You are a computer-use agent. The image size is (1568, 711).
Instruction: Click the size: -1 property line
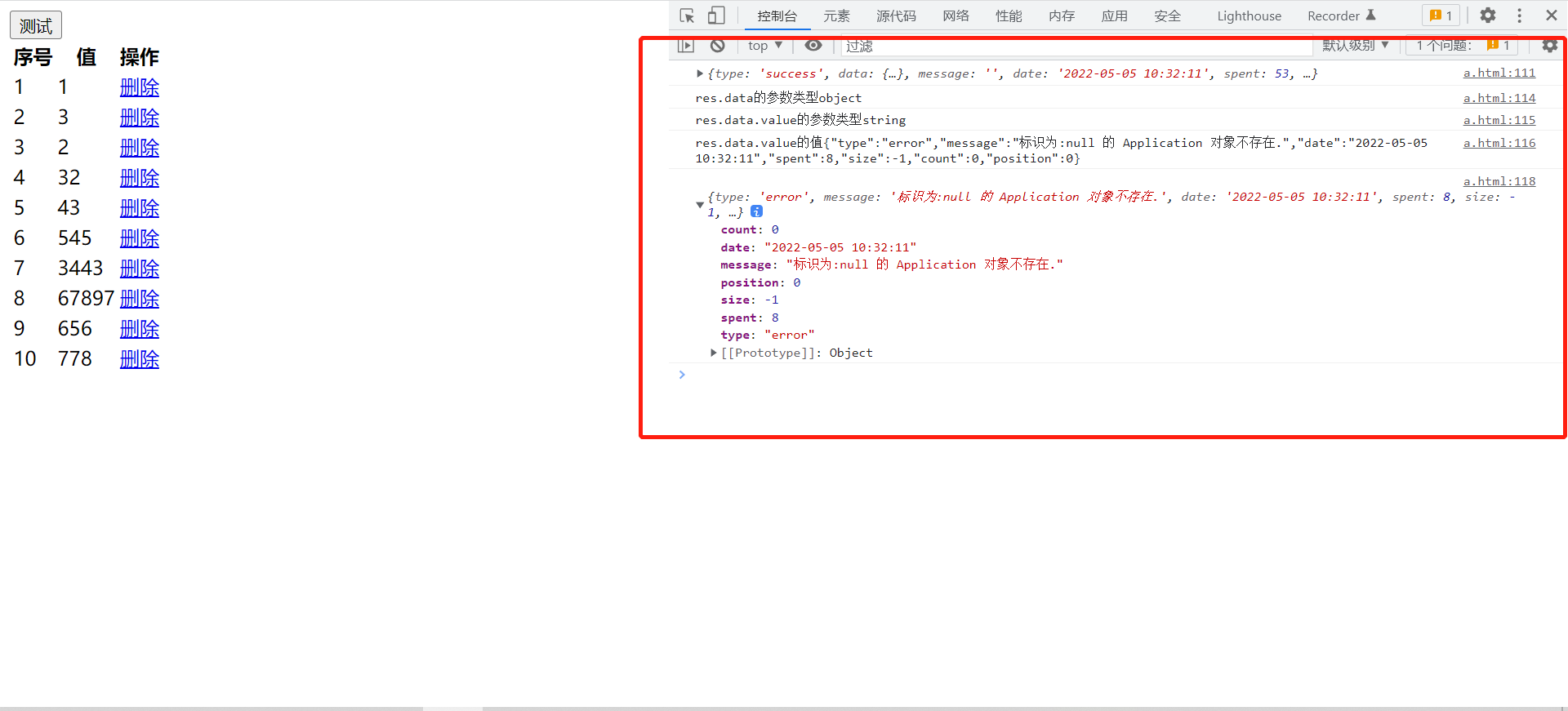(x=750, y=300)
